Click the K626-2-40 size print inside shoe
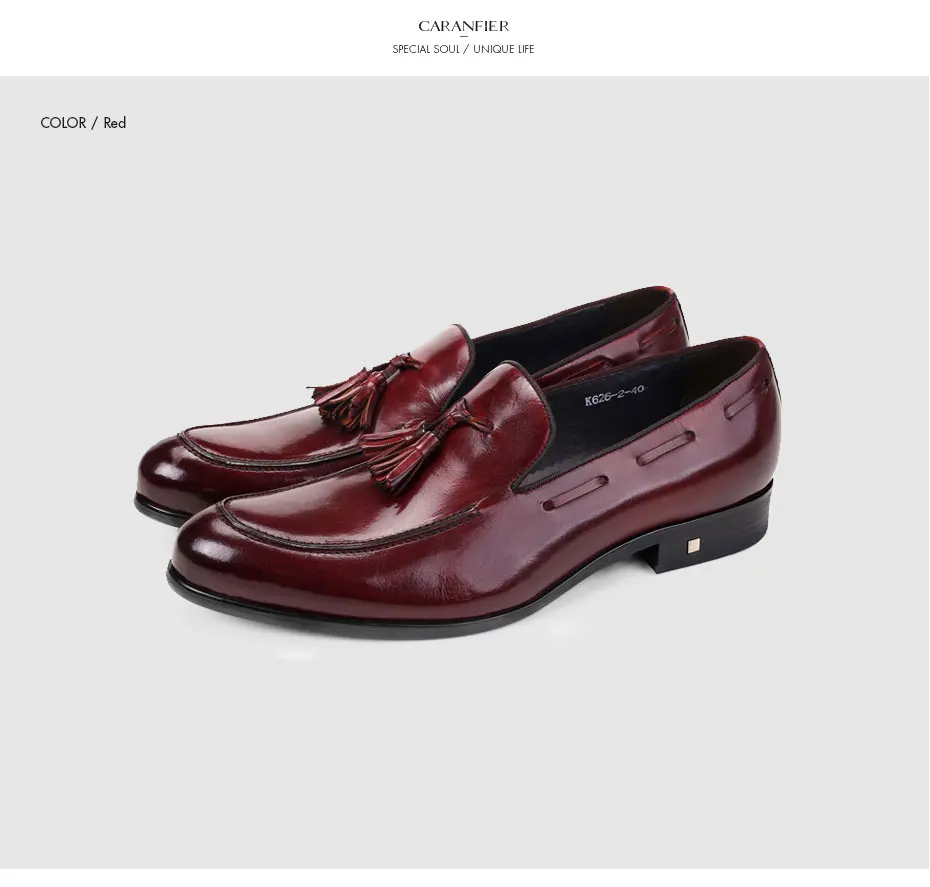Screen dimensions: 930x887 (614, 395)
